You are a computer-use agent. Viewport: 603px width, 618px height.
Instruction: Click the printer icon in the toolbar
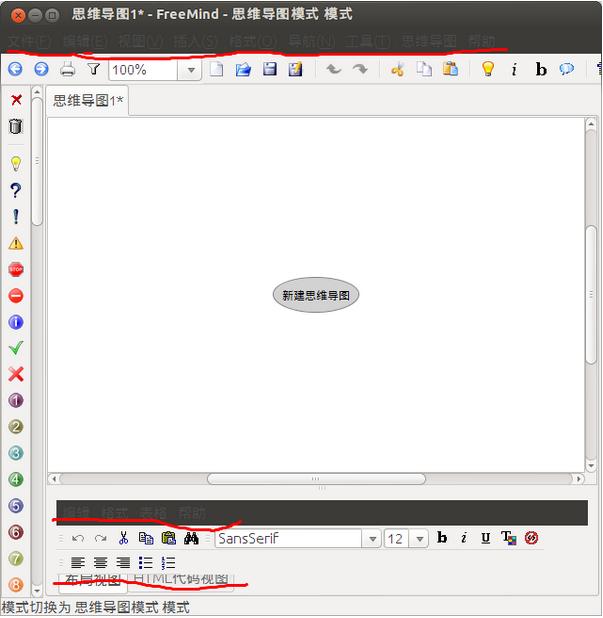coord(68,69)
